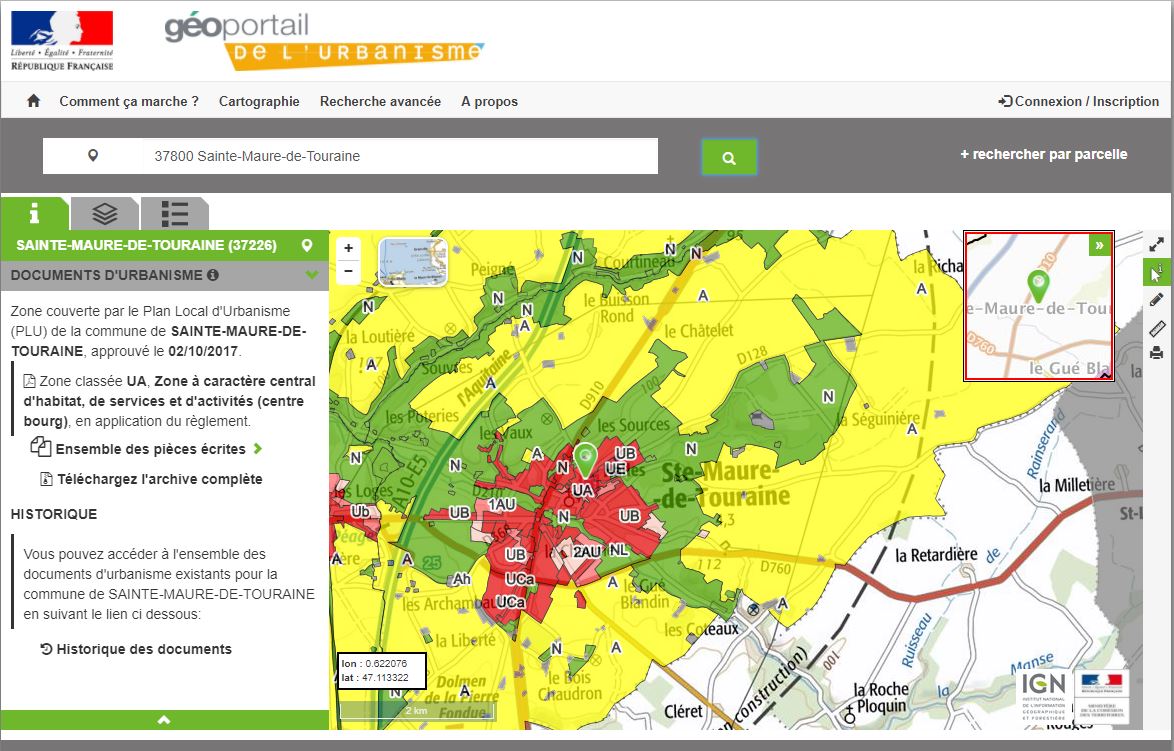Image resolution: width=1174 pixels, height=751 pixels.
Task: Switch to the layers stack tab
Action: [105, 213]
